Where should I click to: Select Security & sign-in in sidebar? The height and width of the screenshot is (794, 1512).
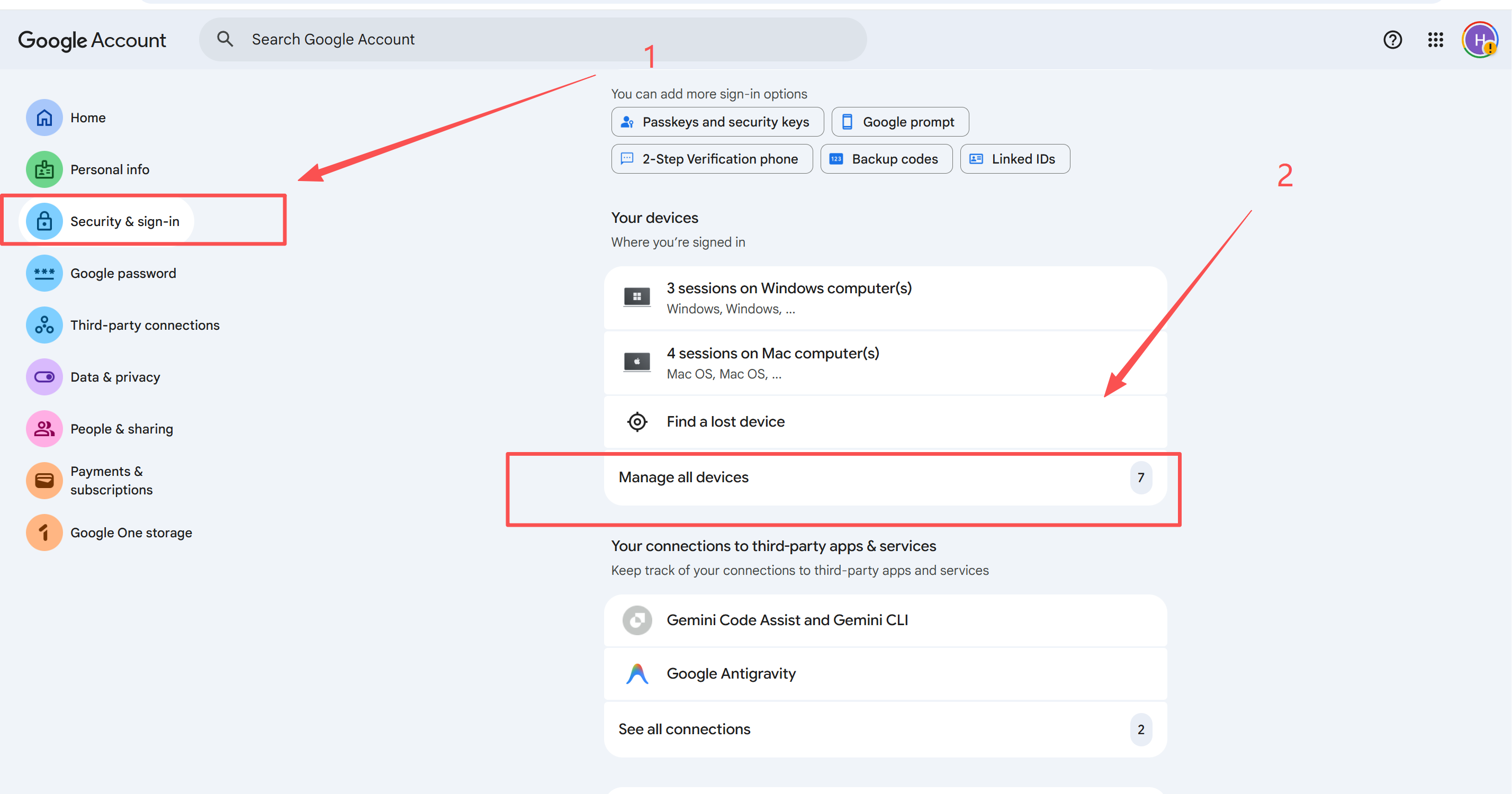point(106,221)
